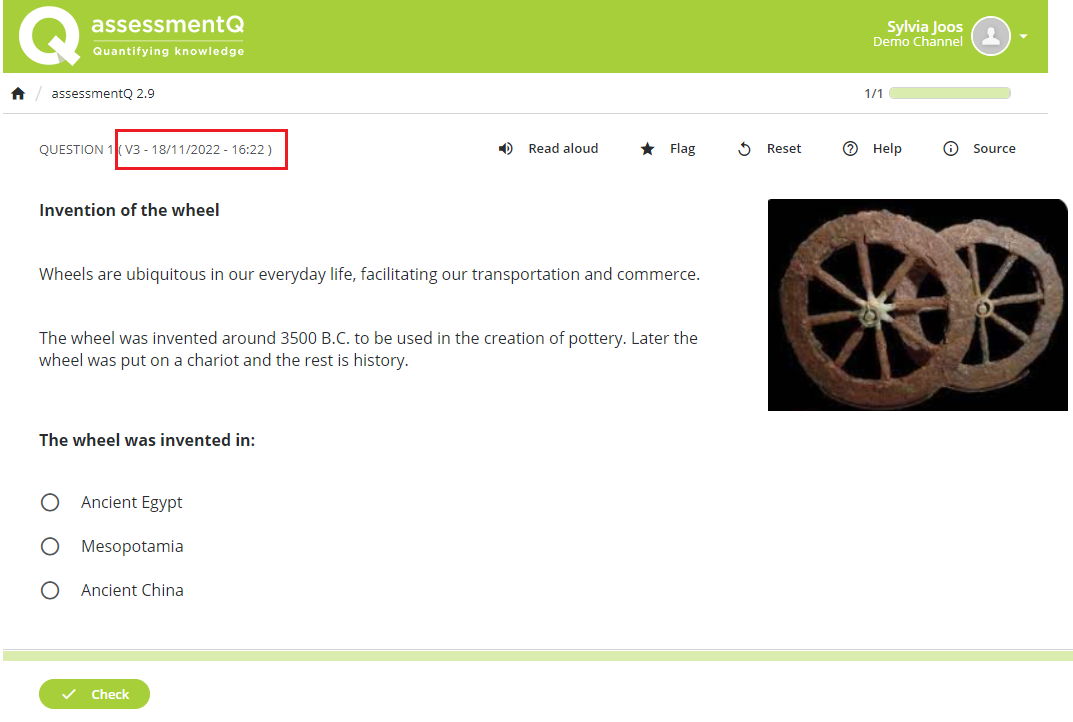1073x722 pixels.
Task: Click the Read aloud text label
Action: pos(563,148)
